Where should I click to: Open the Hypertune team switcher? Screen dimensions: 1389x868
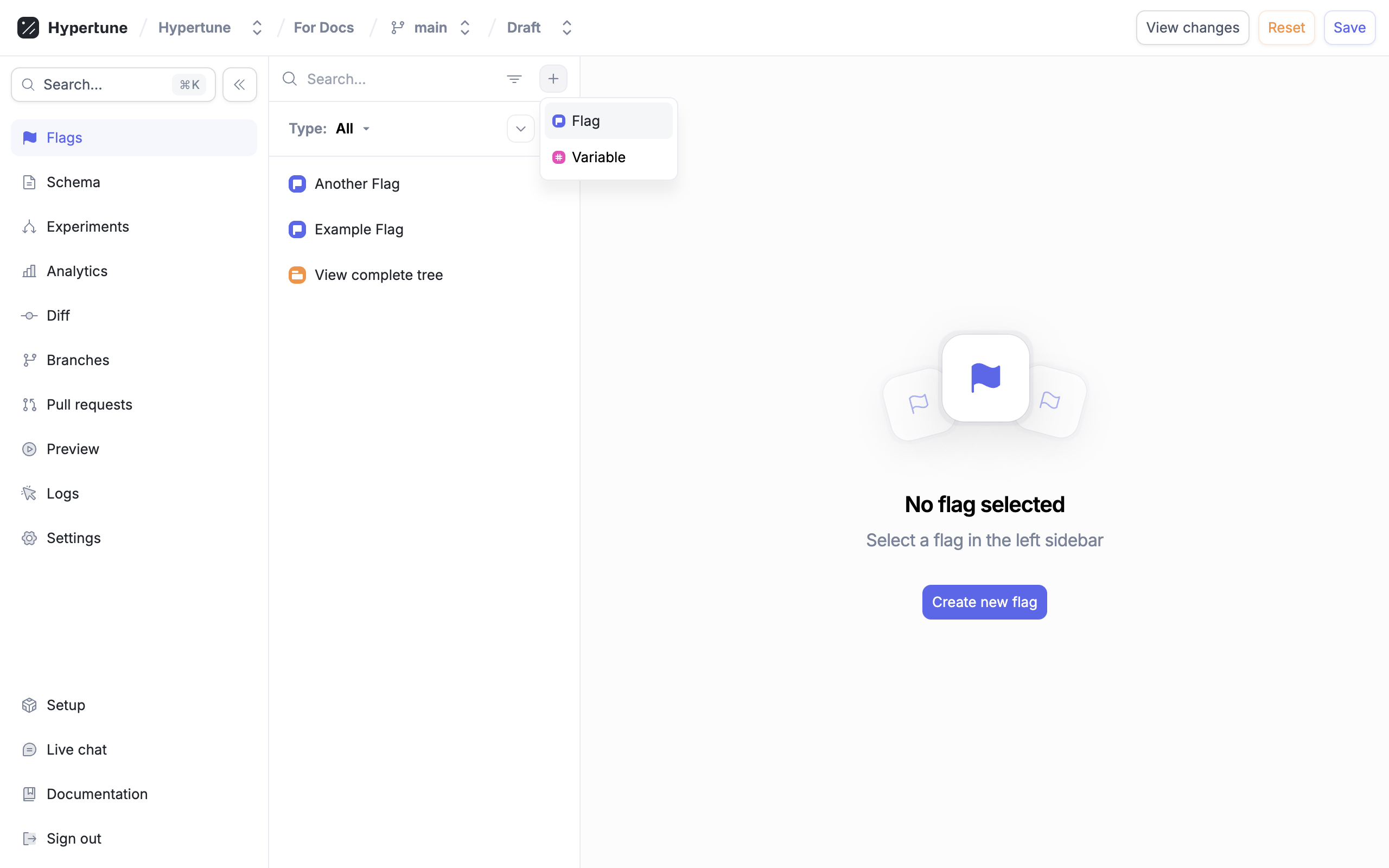(210, 28)
